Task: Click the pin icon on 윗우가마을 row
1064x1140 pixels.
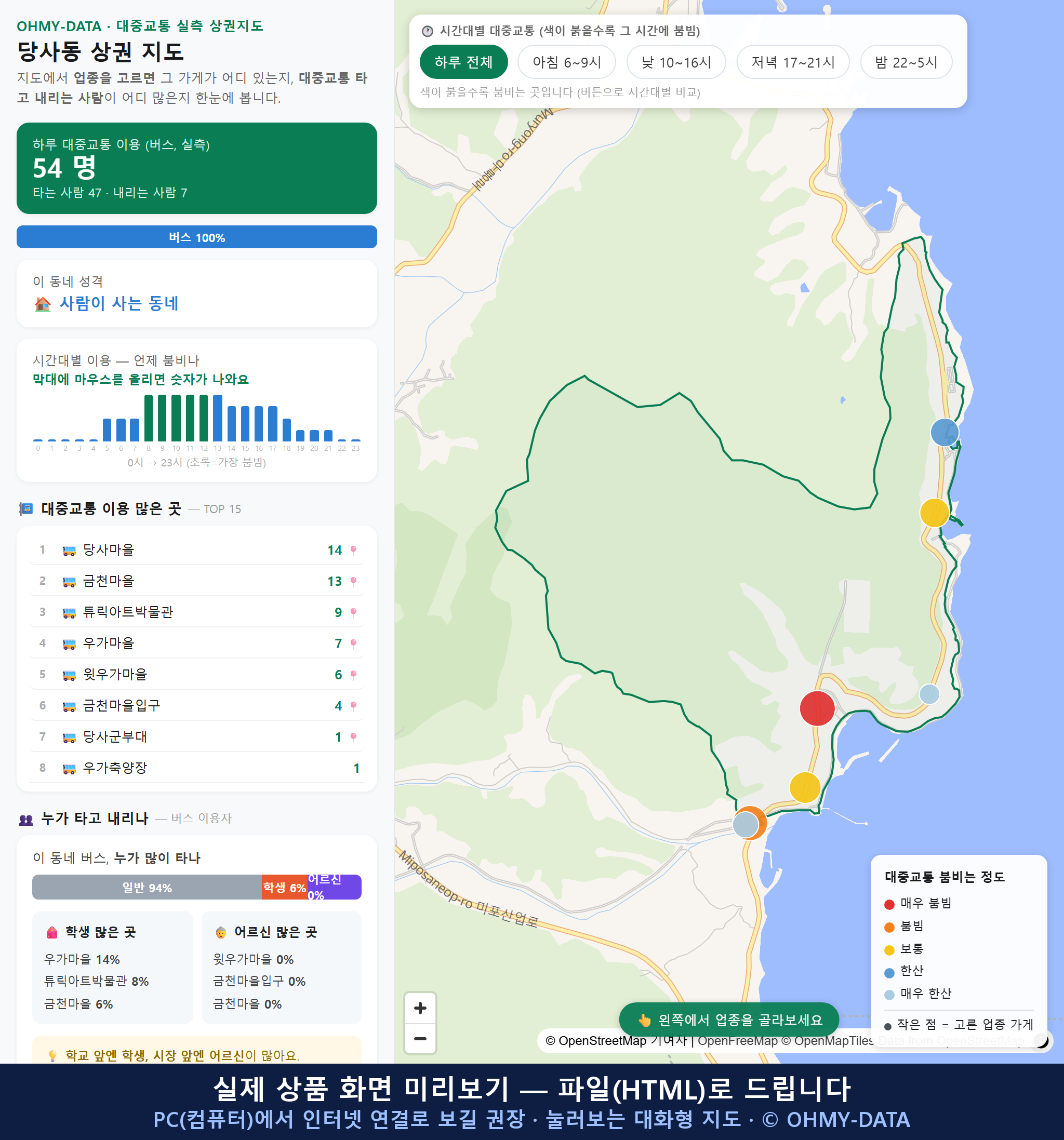Action: (x=353, y=674)
